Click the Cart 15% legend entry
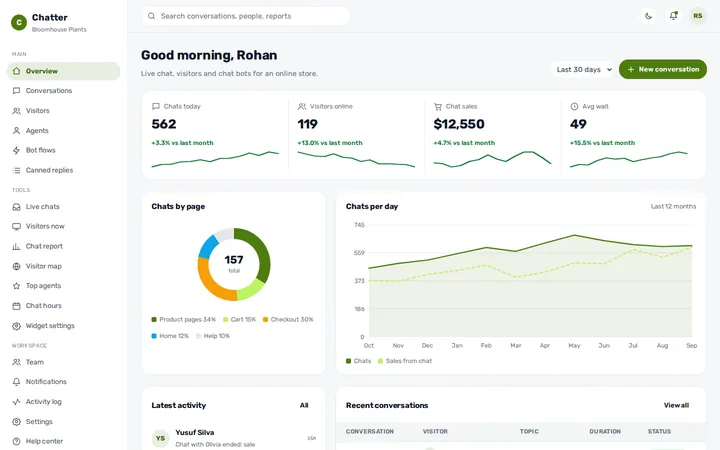Viewport: 720px width, 450px height. pyautogui.click(x=239, y=320)
